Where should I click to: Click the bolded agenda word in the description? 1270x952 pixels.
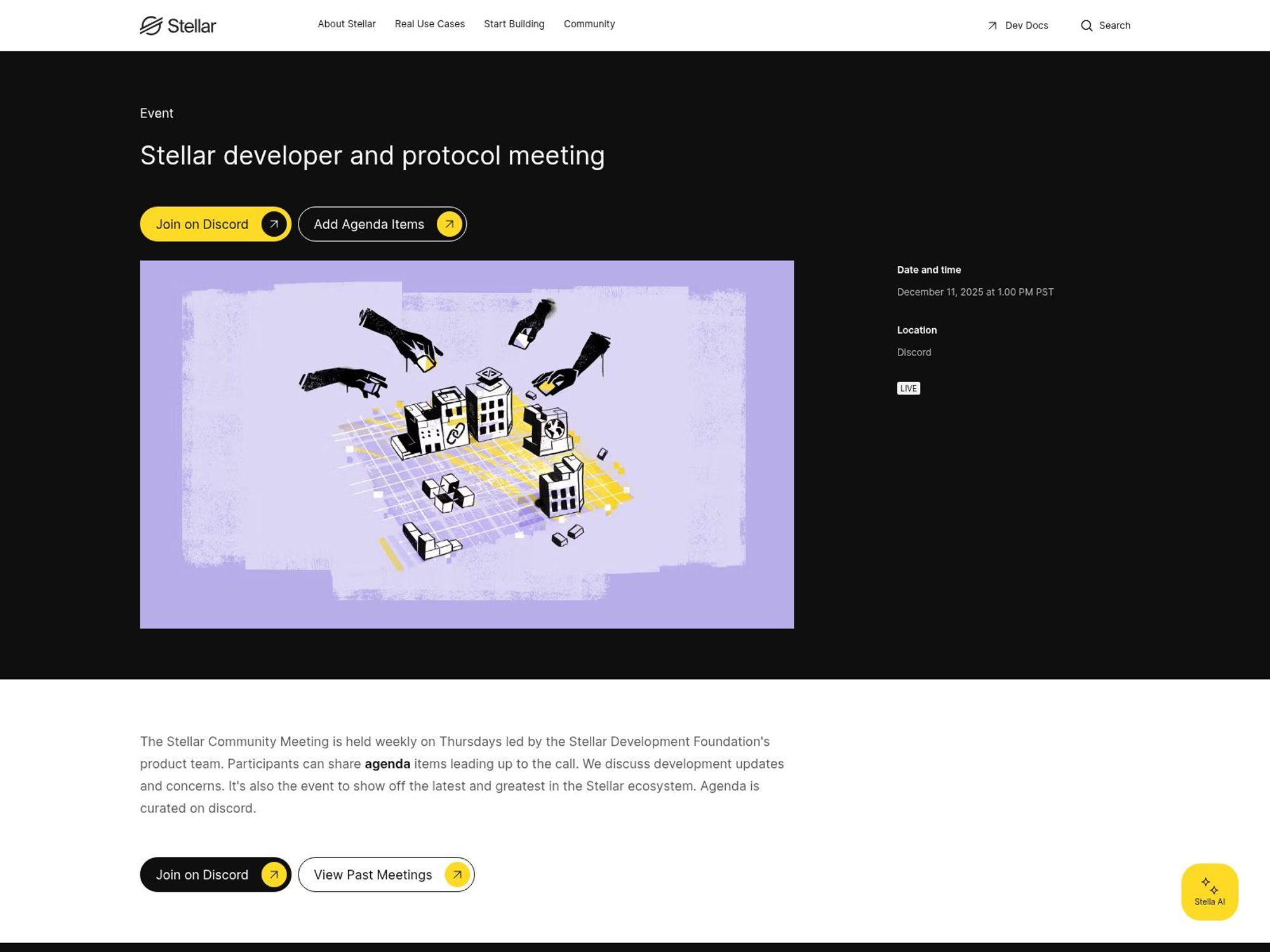tap(387, 764)
